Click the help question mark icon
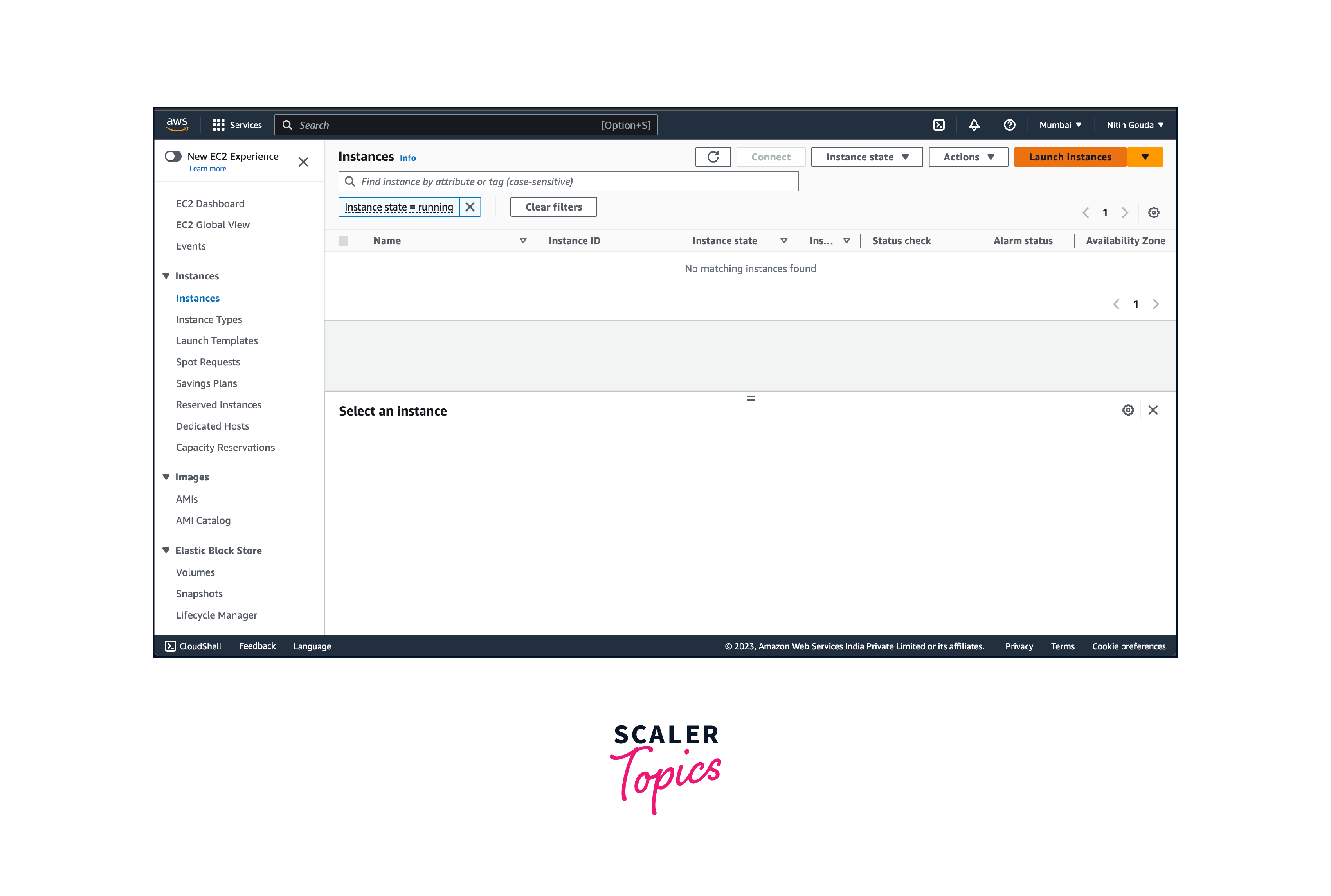The width and height of the screenshot is (1331, 896). pyautogui.click(x=1009, y=124)
